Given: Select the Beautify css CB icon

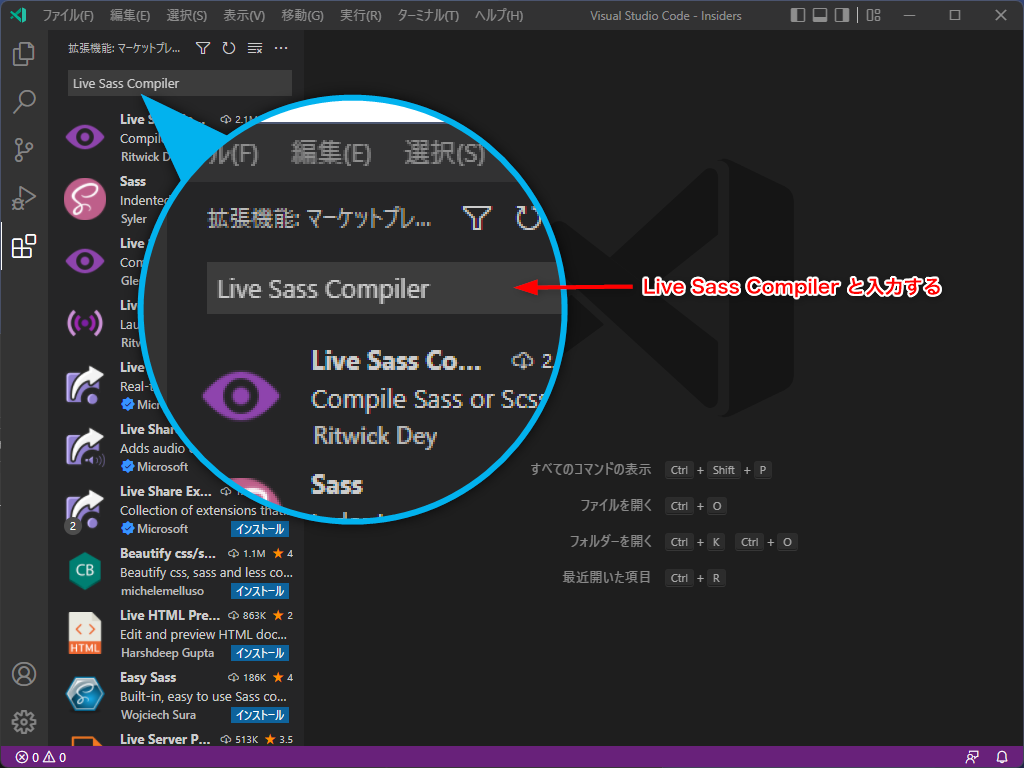Looking at the screenshot, I should [x=85, y=570].
